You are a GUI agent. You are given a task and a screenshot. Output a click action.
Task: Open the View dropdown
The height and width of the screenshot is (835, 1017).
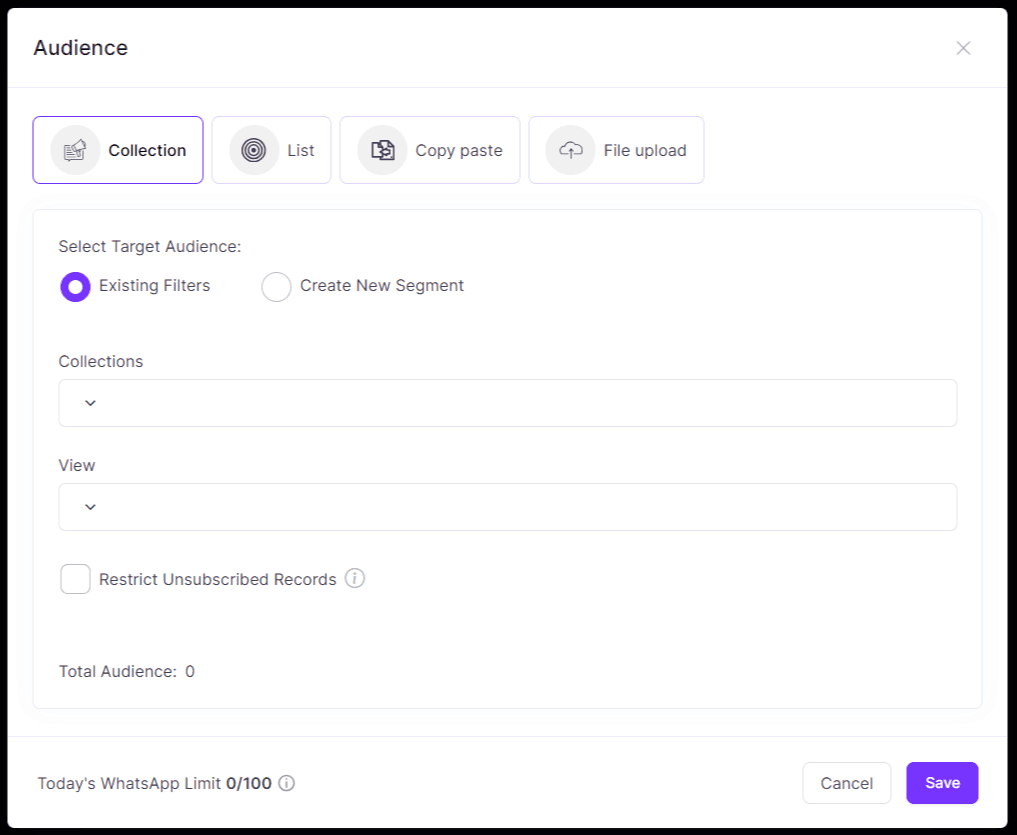click(x=507, y=507)
